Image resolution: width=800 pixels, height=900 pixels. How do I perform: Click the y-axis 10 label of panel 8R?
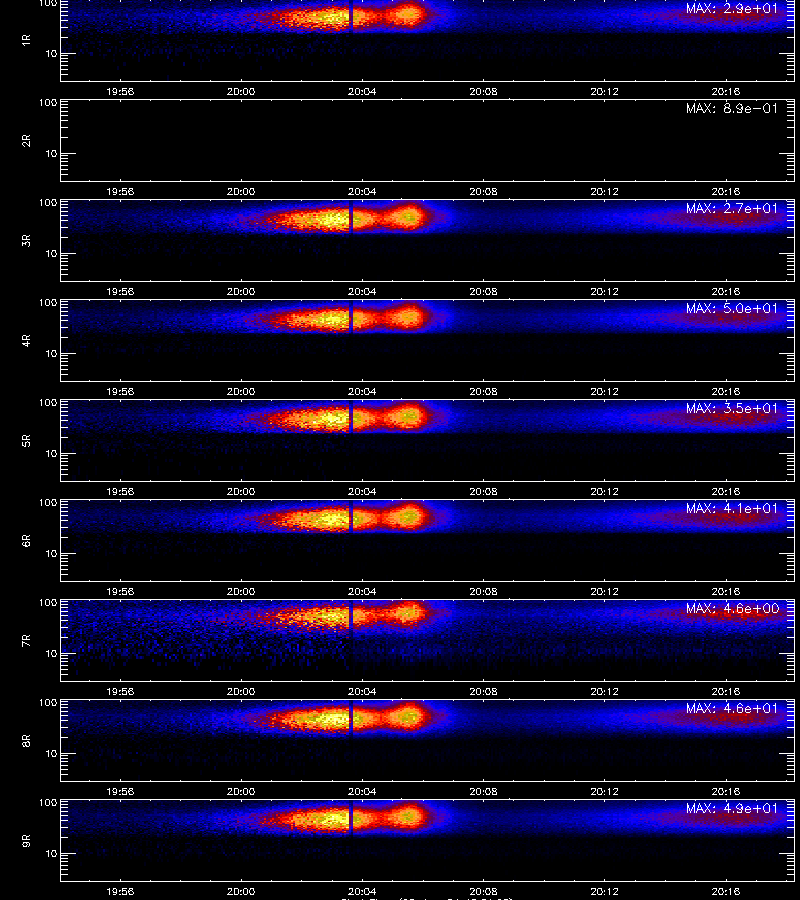[x=51, y=754]
